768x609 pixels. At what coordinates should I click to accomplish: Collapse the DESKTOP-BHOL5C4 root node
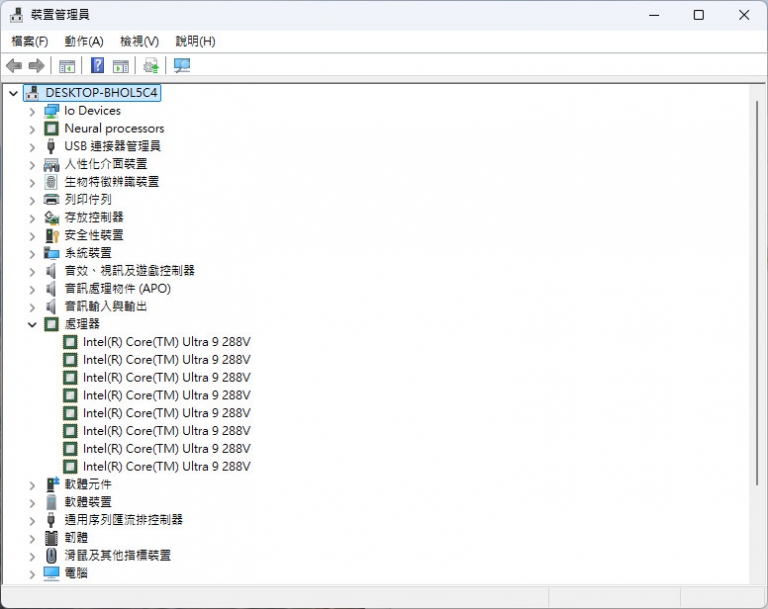14,93
